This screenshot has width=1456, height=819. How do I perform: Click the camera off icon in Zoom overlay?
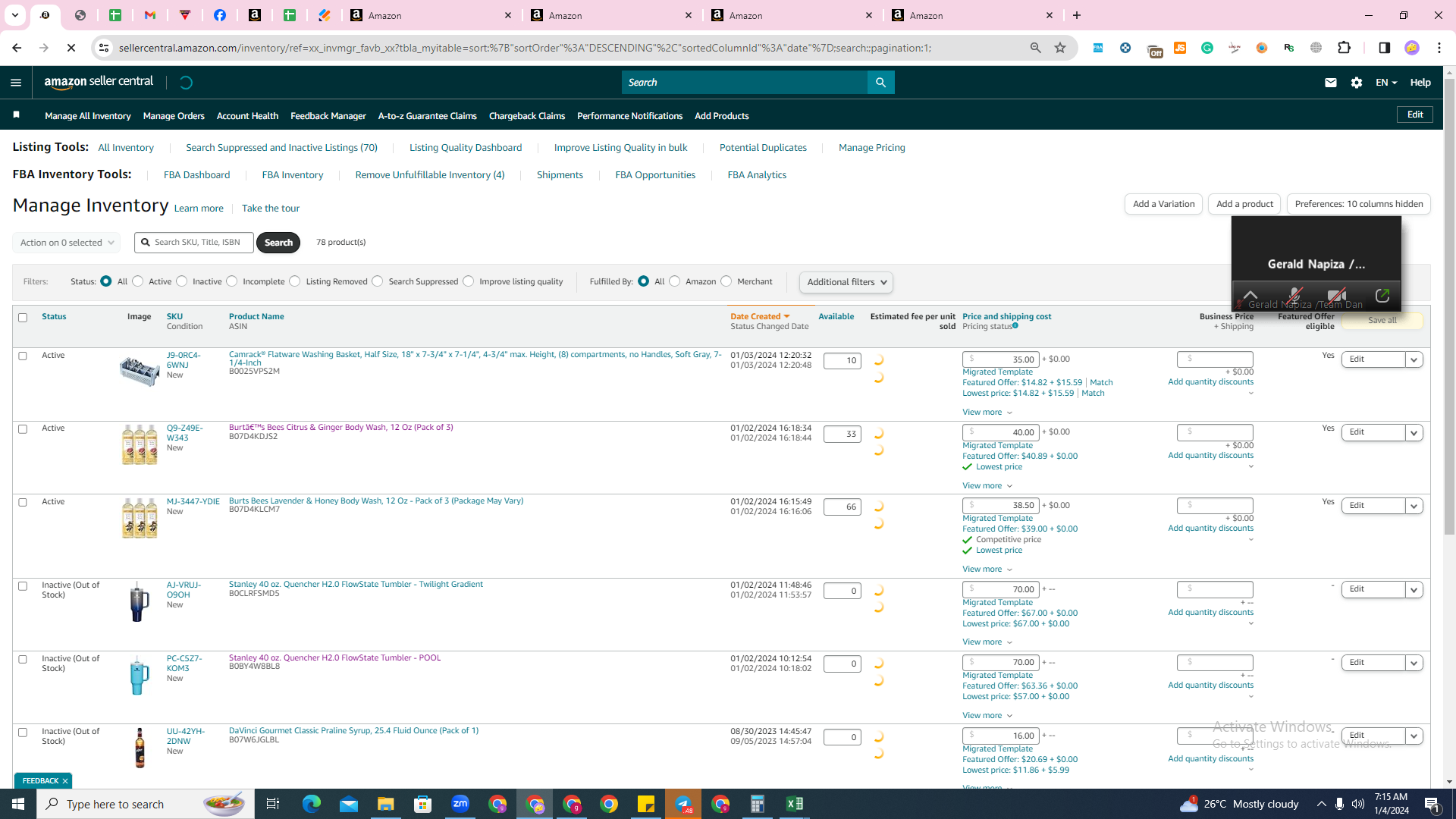(1337, 295)
